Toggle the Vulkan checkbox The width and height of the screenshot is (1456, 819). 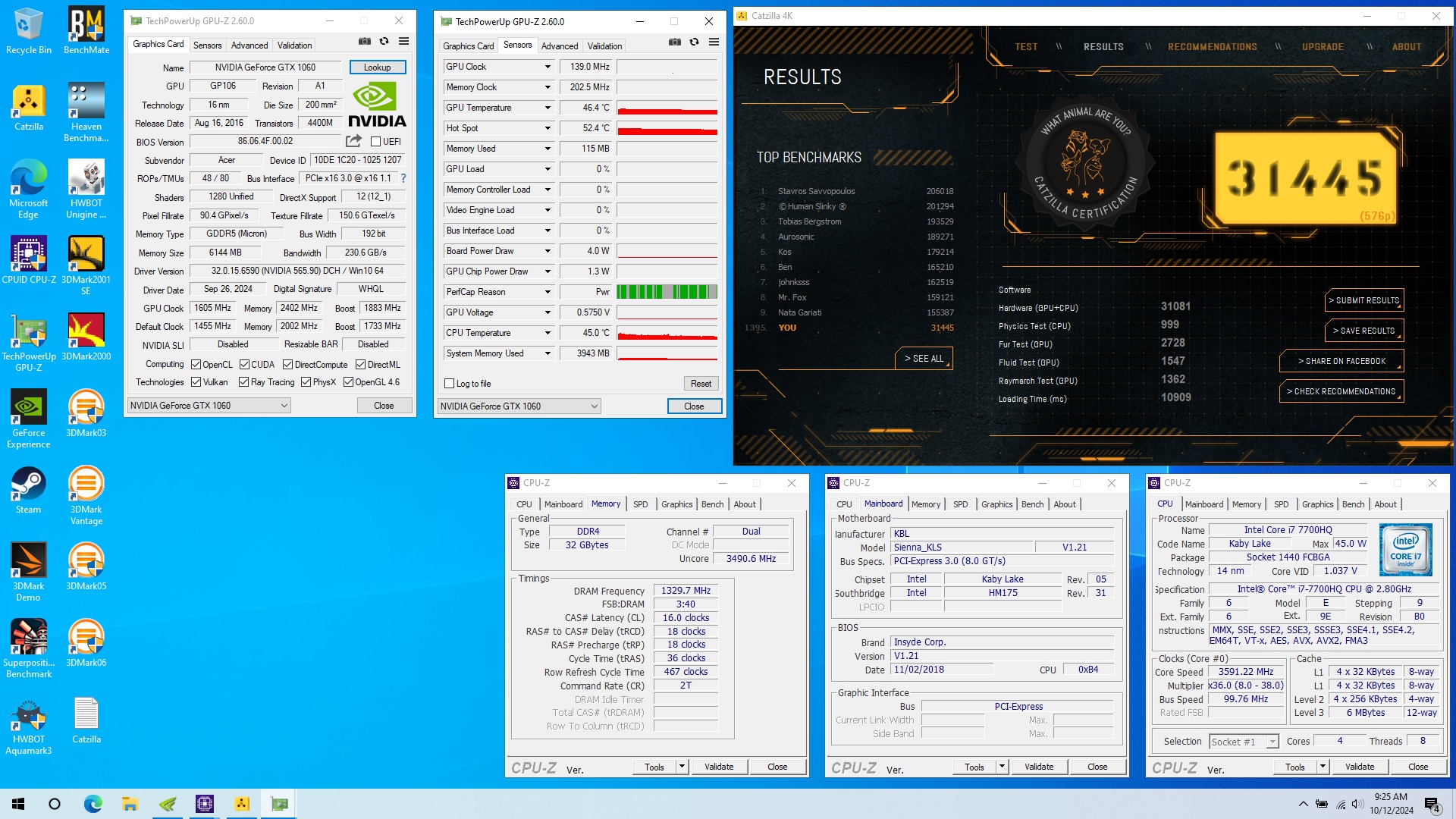[x=196, y=382]
